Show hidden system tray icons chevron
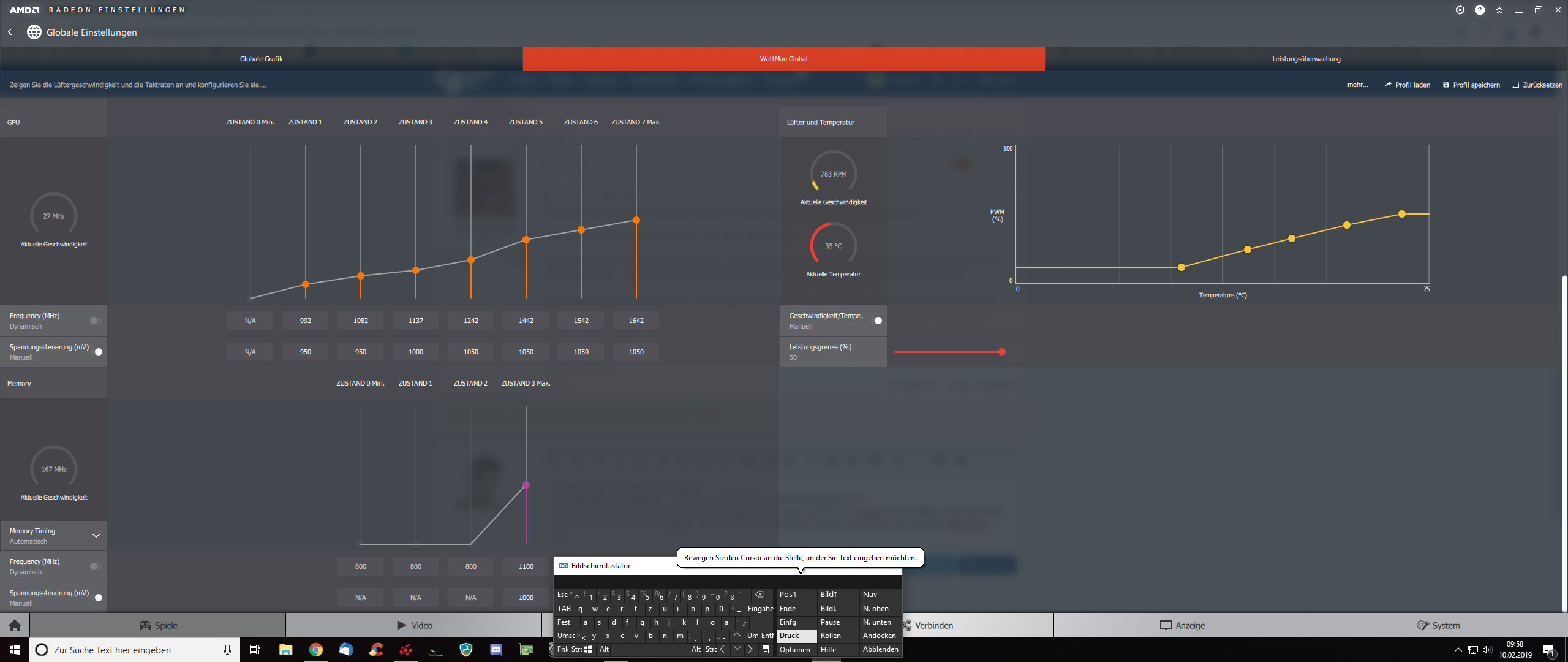Screen dimensions: 1568x662 [x=1458, y=650]
